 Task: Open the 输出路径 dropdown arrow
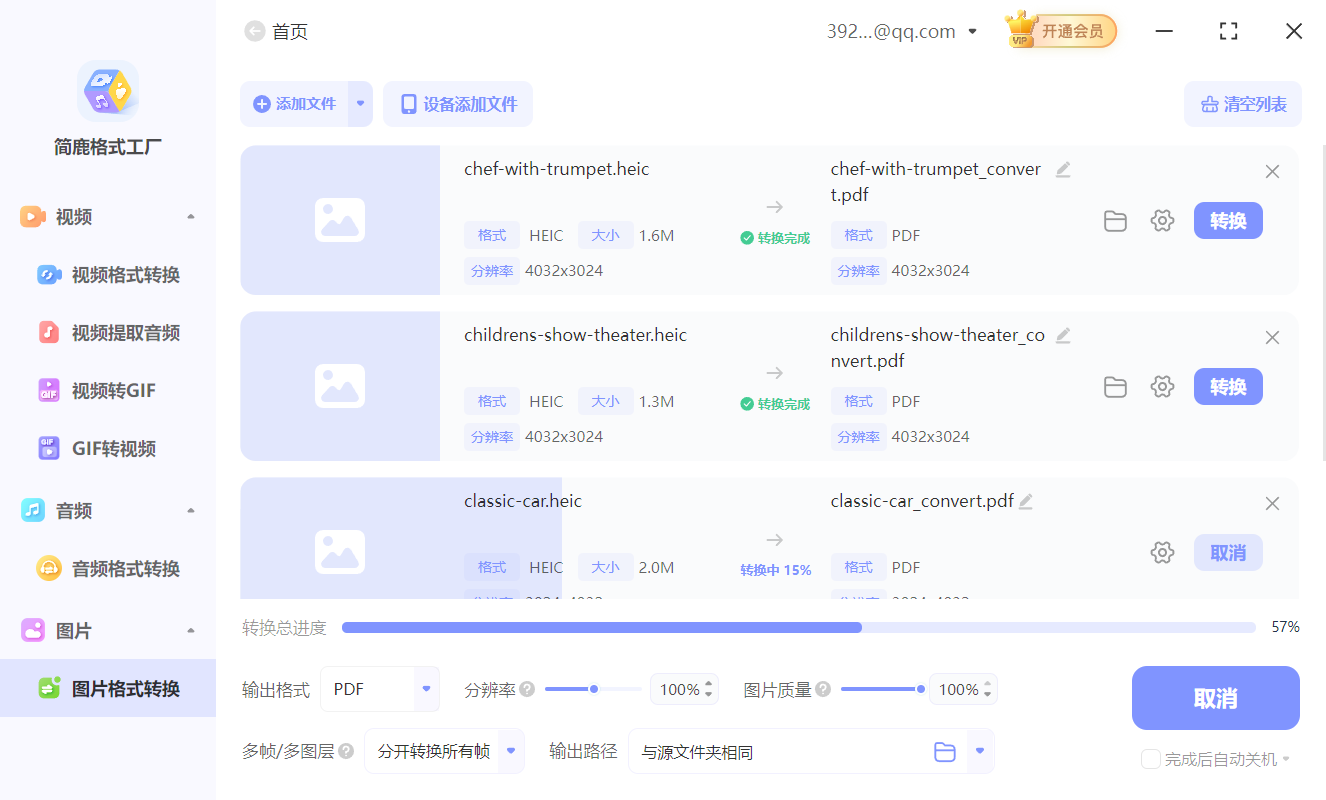978,751
